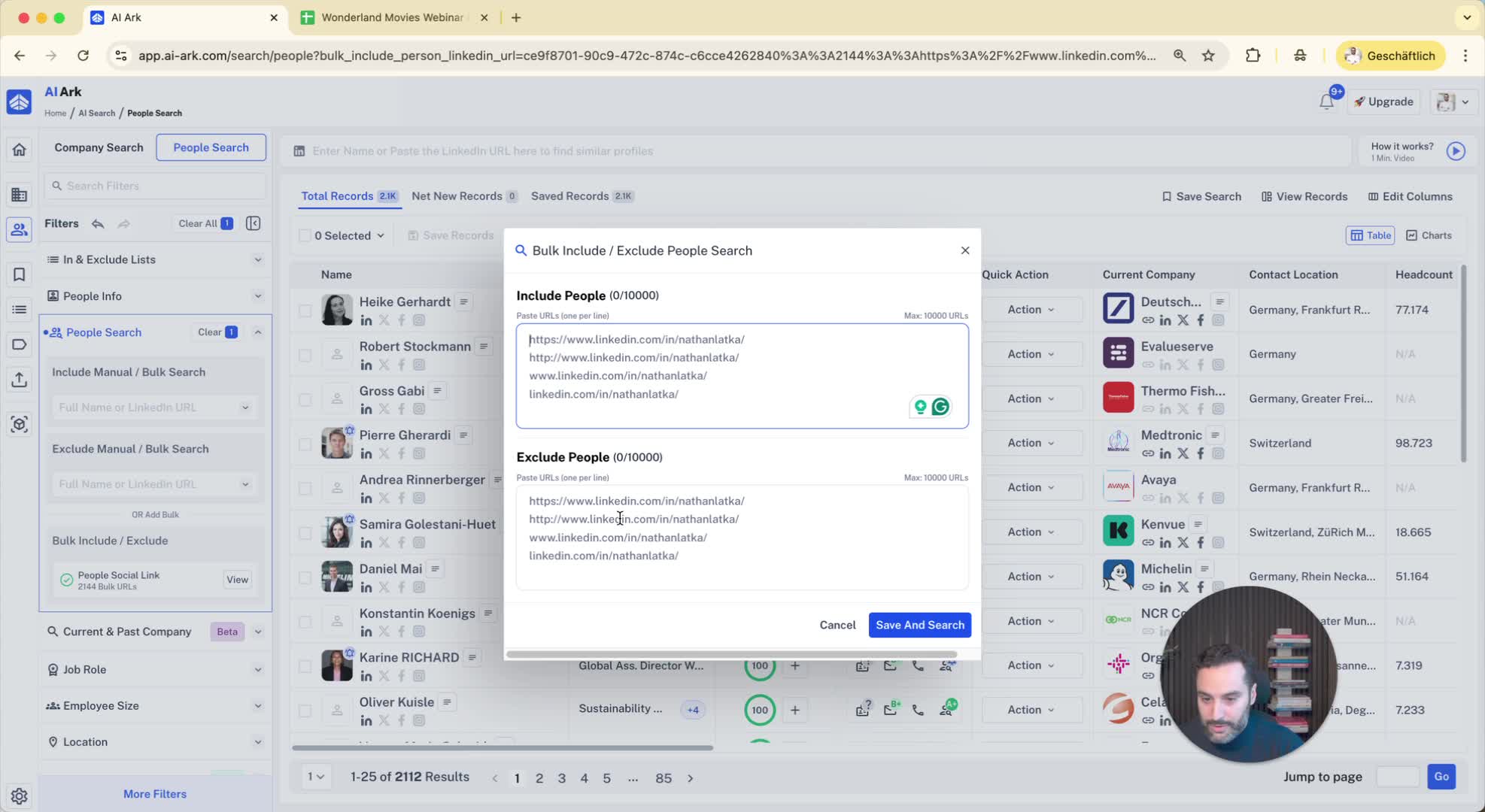Click the Grammarly icon in Include textarea

pyautogui.click(x=940, y=407)
